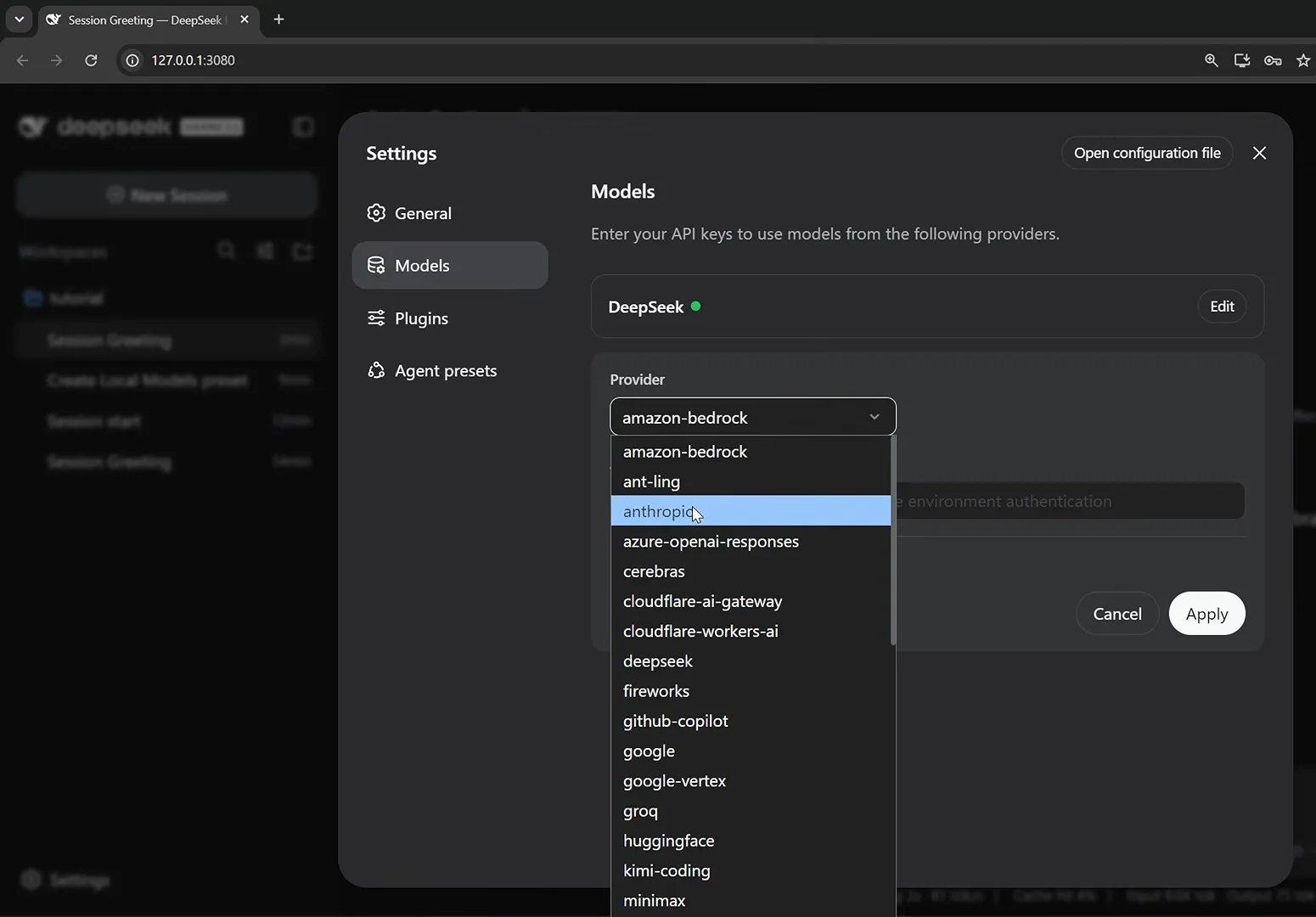
Task: Click the General gear icon
Action: pyautogui.click(x=376, y=213)
